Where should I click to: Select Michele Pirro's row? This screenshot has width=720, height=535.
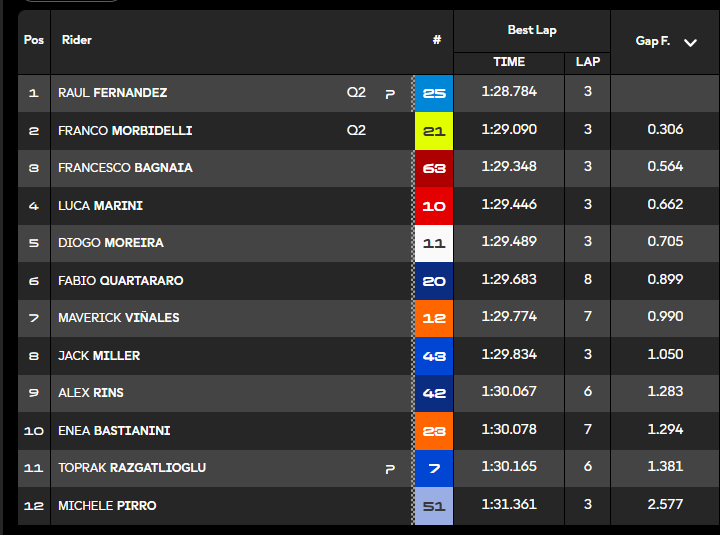tap(107, 506)
